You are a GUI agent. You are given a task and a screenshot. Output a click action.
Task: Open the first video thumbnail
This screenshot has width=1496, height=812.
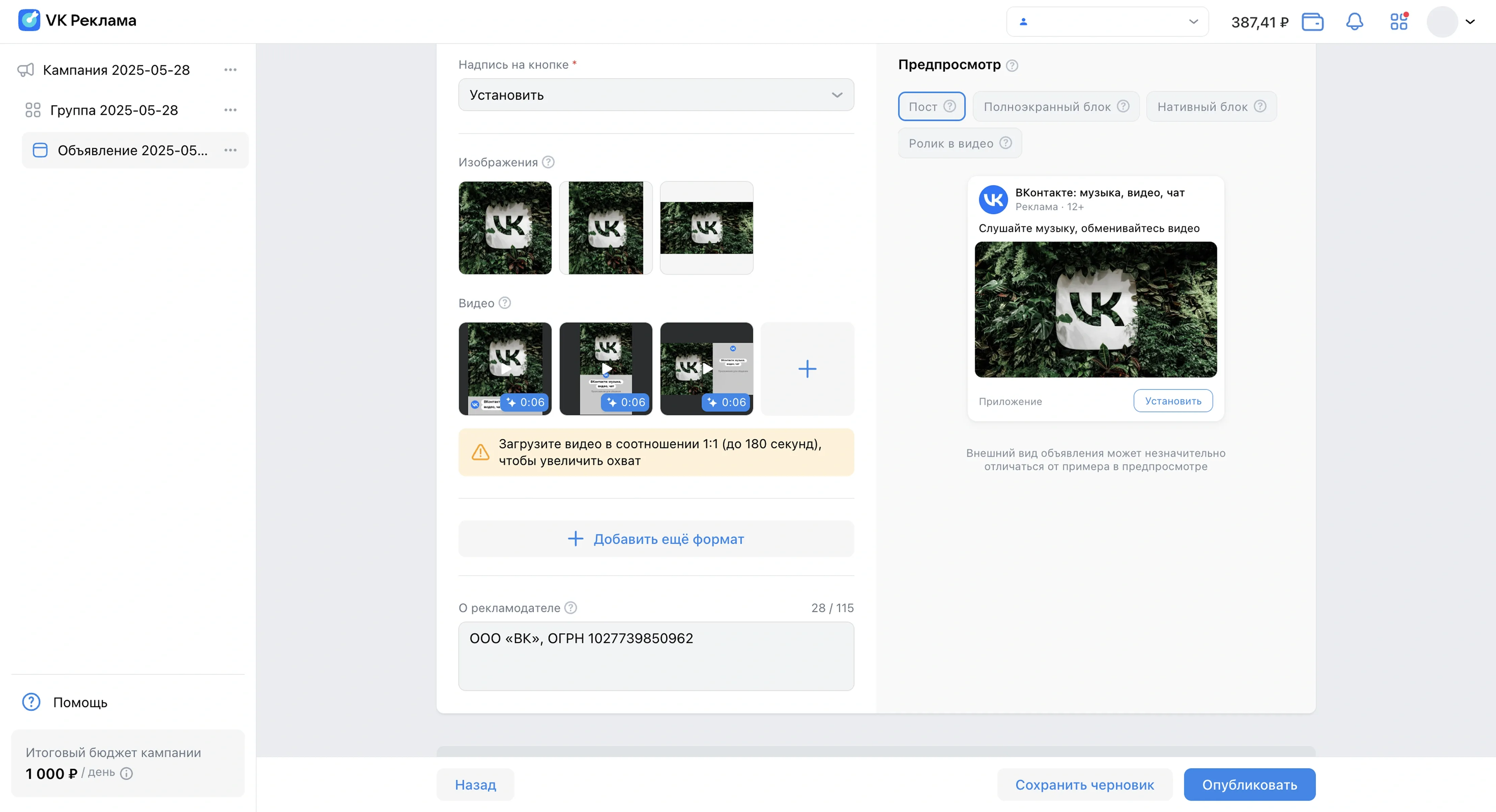click(x=505, y=368)
